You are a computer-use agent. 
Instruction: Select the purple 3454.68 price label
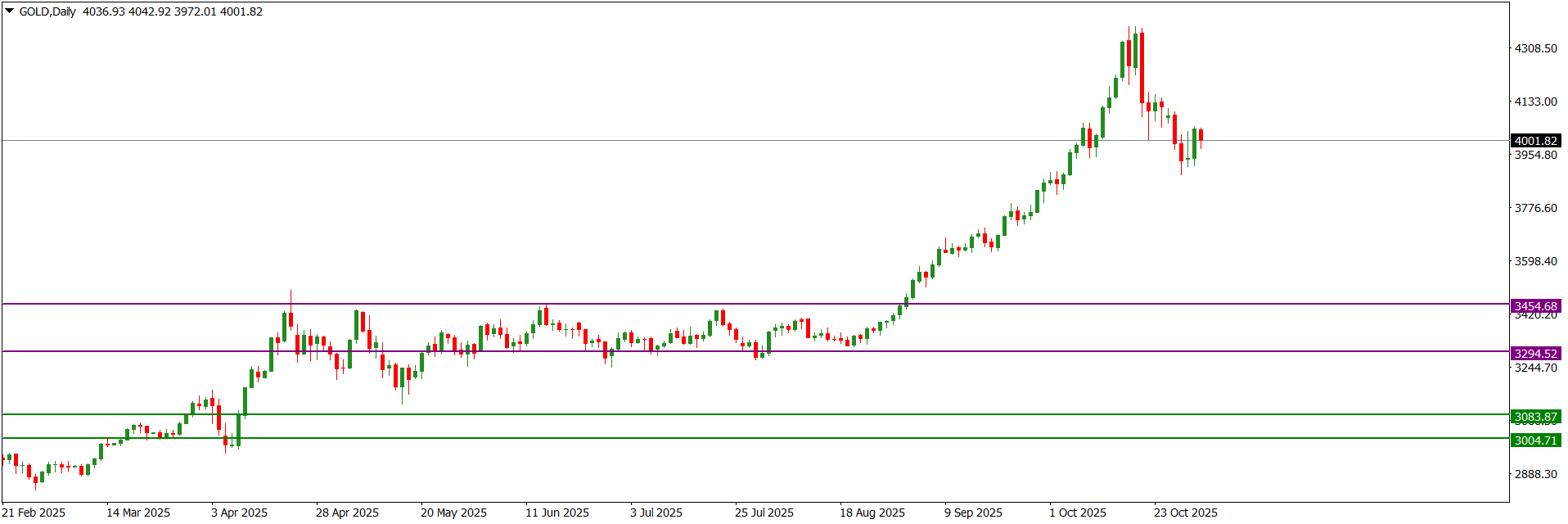[x=1535, y=306]
